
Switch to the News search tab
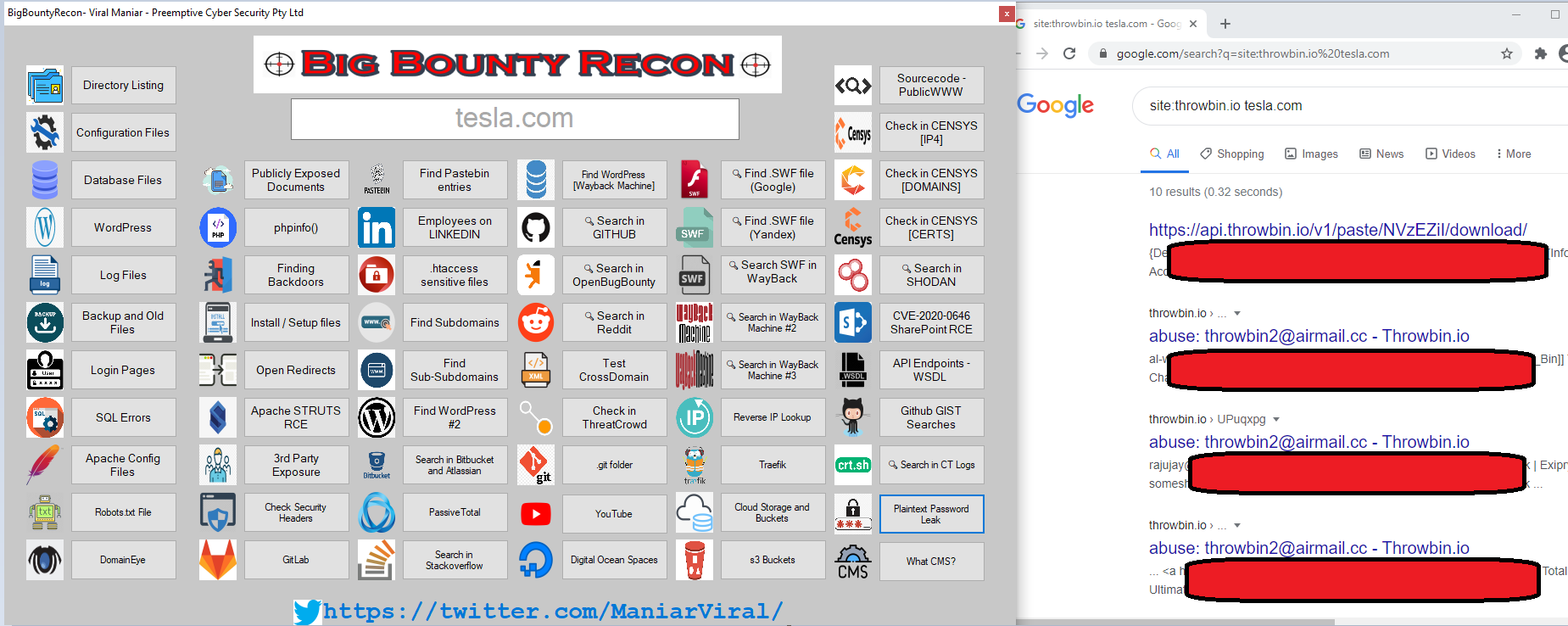(1381, 154)
